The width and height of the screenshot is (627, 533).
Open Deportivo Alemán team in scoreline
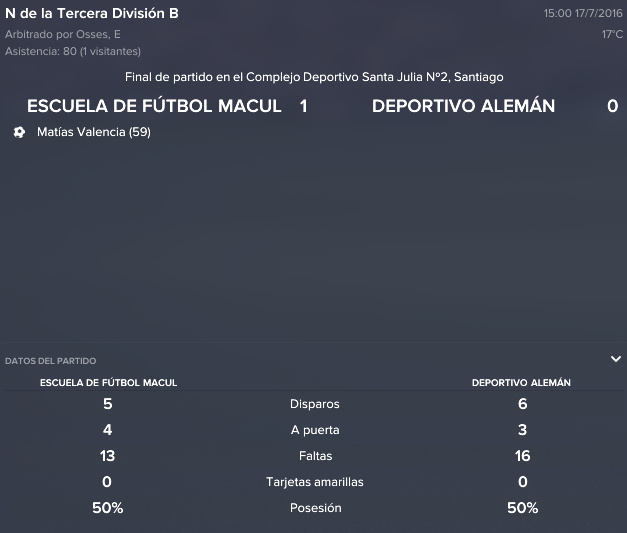click(463, 106)
